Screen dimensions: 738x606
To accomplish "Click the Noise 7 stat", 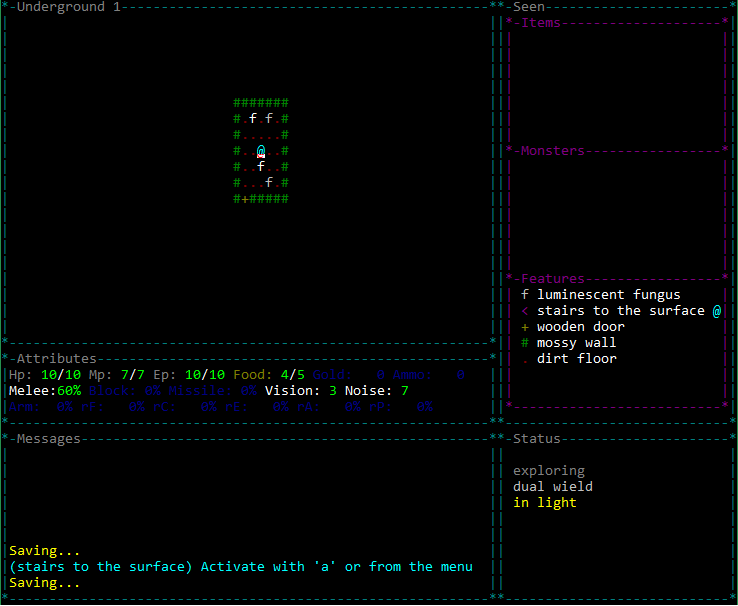I will [377, 391].
